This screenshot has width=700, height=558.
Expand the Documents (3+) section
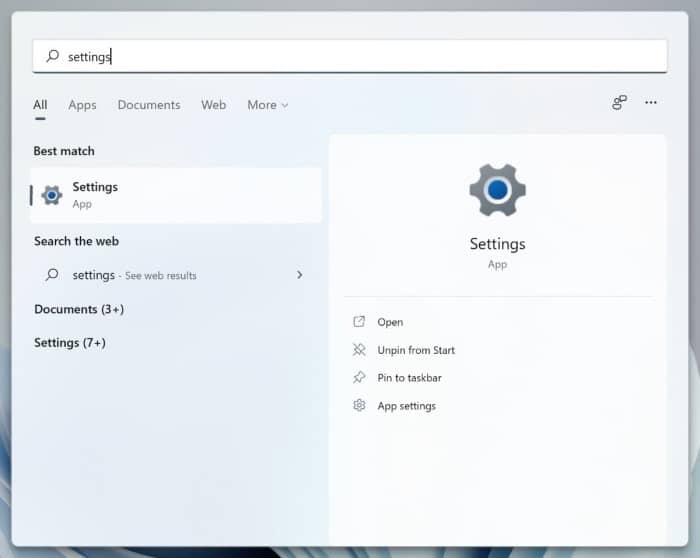79,309
